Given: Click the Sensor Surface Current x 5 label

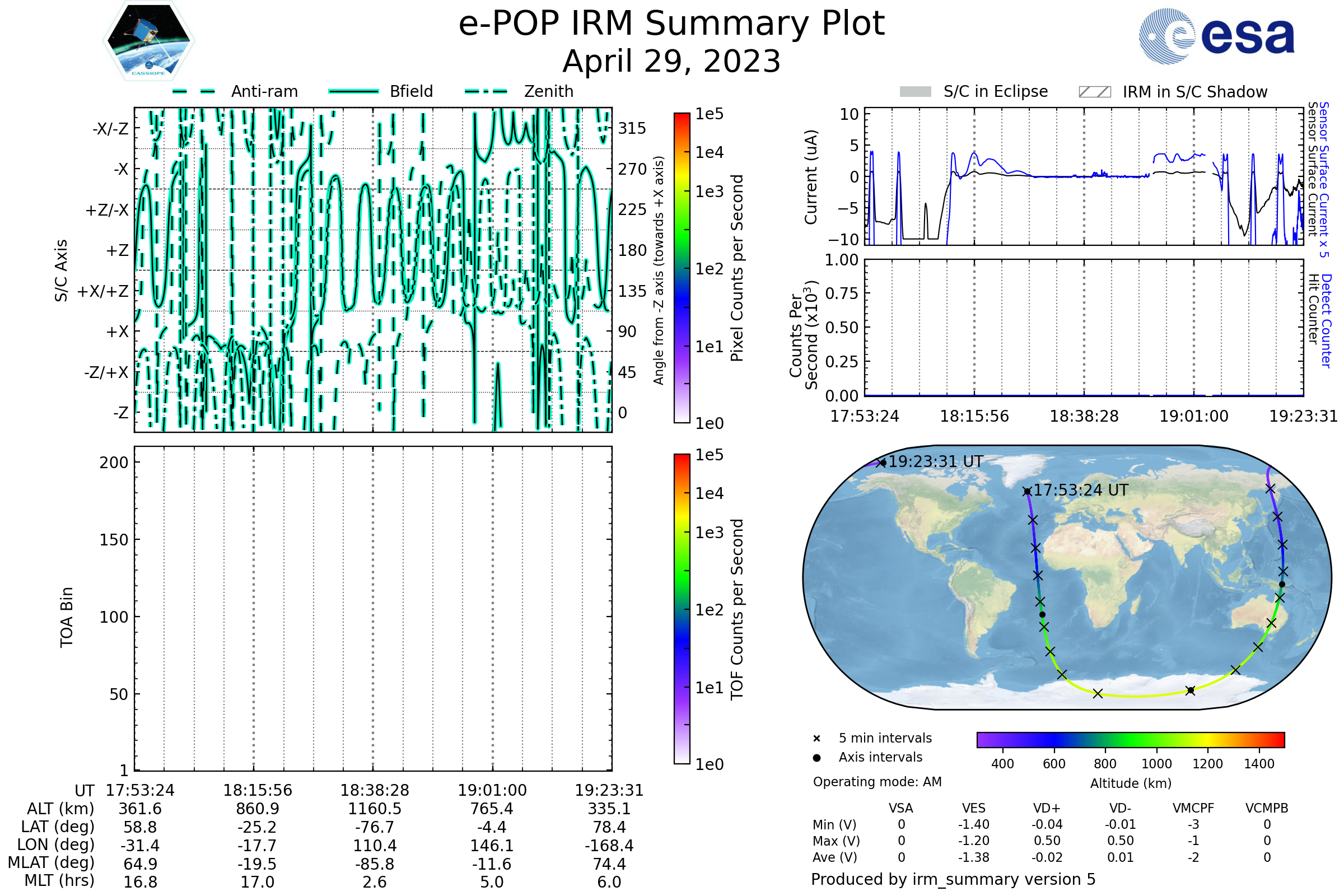Looking at the screenshot, I should point(1323,179).
